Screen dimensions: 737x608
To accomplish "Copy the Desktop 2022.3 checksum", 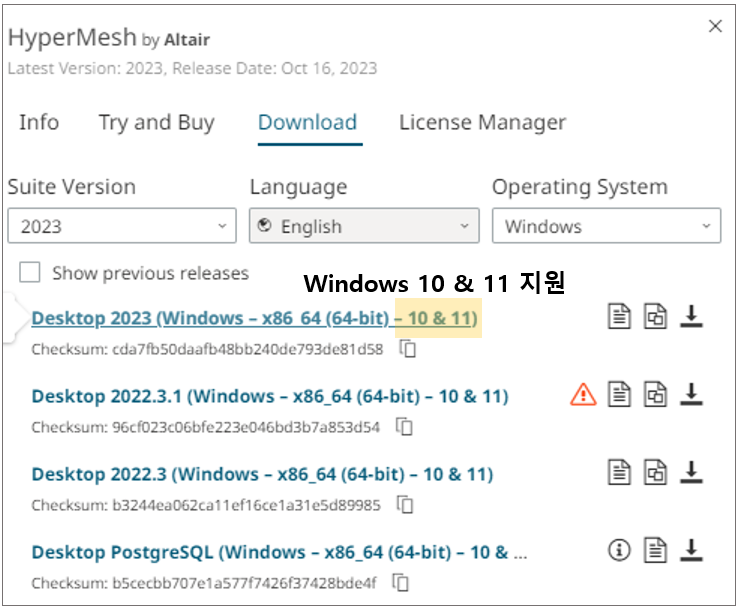I will click(405, 505).
